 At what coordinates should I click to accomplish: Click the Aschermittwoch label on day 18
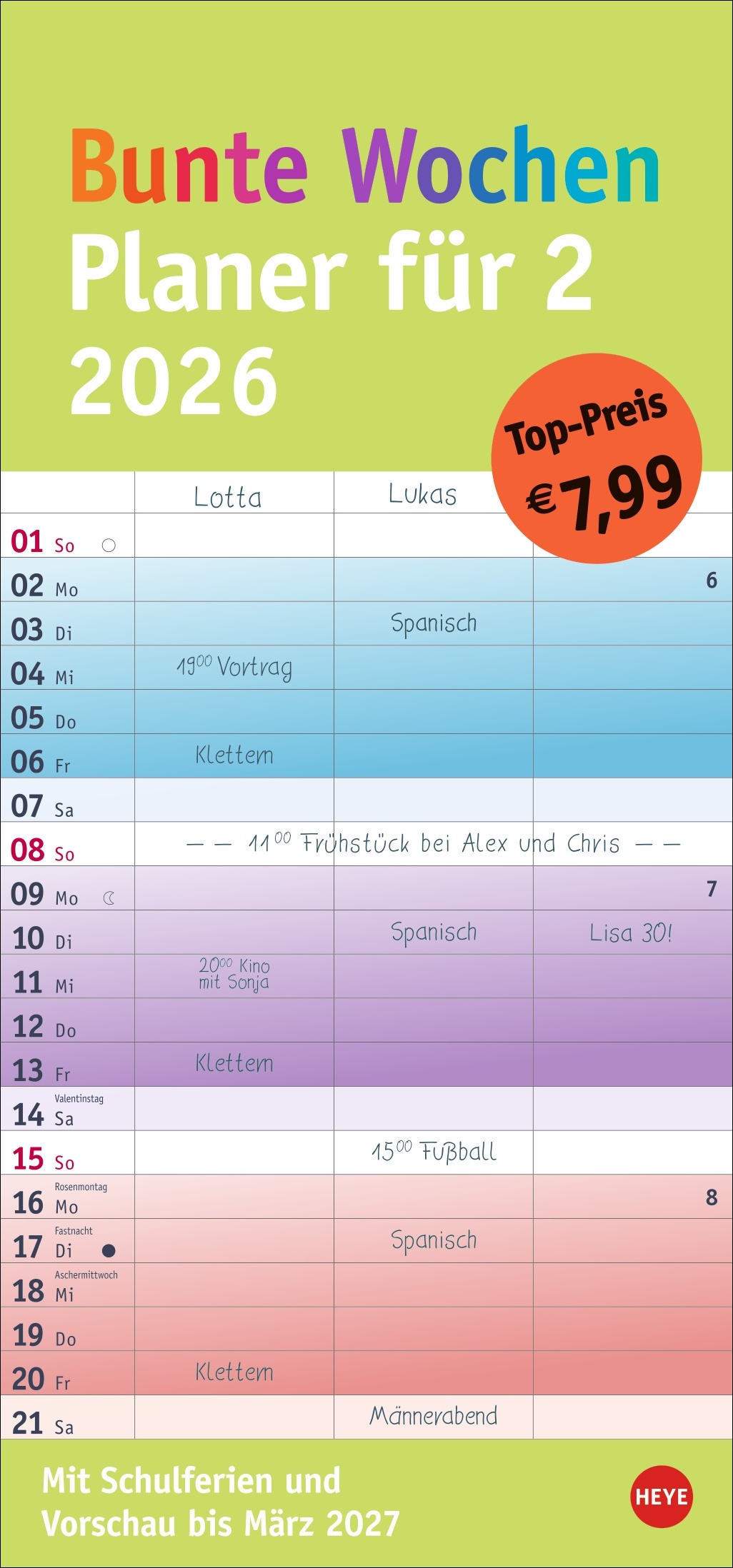point(86,1275)
